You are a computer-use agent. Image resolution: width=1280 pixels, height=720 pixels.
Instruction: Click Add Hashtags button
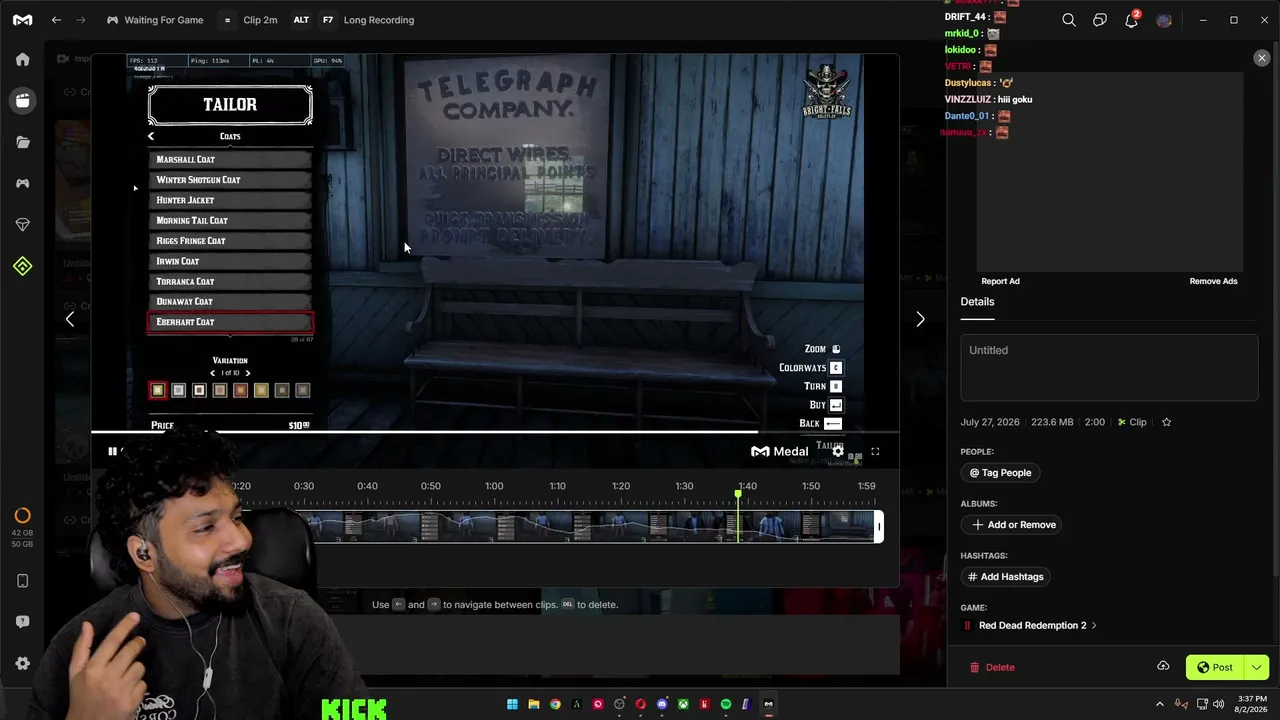[1004, 577]
